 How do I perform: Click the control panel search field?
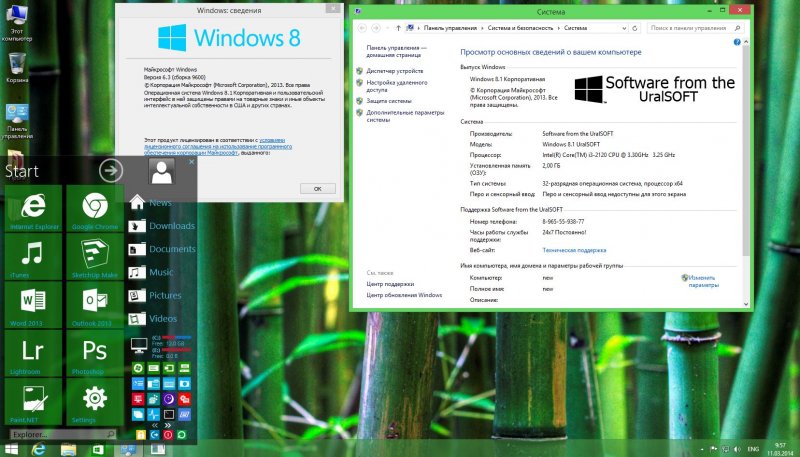point(695,28)
